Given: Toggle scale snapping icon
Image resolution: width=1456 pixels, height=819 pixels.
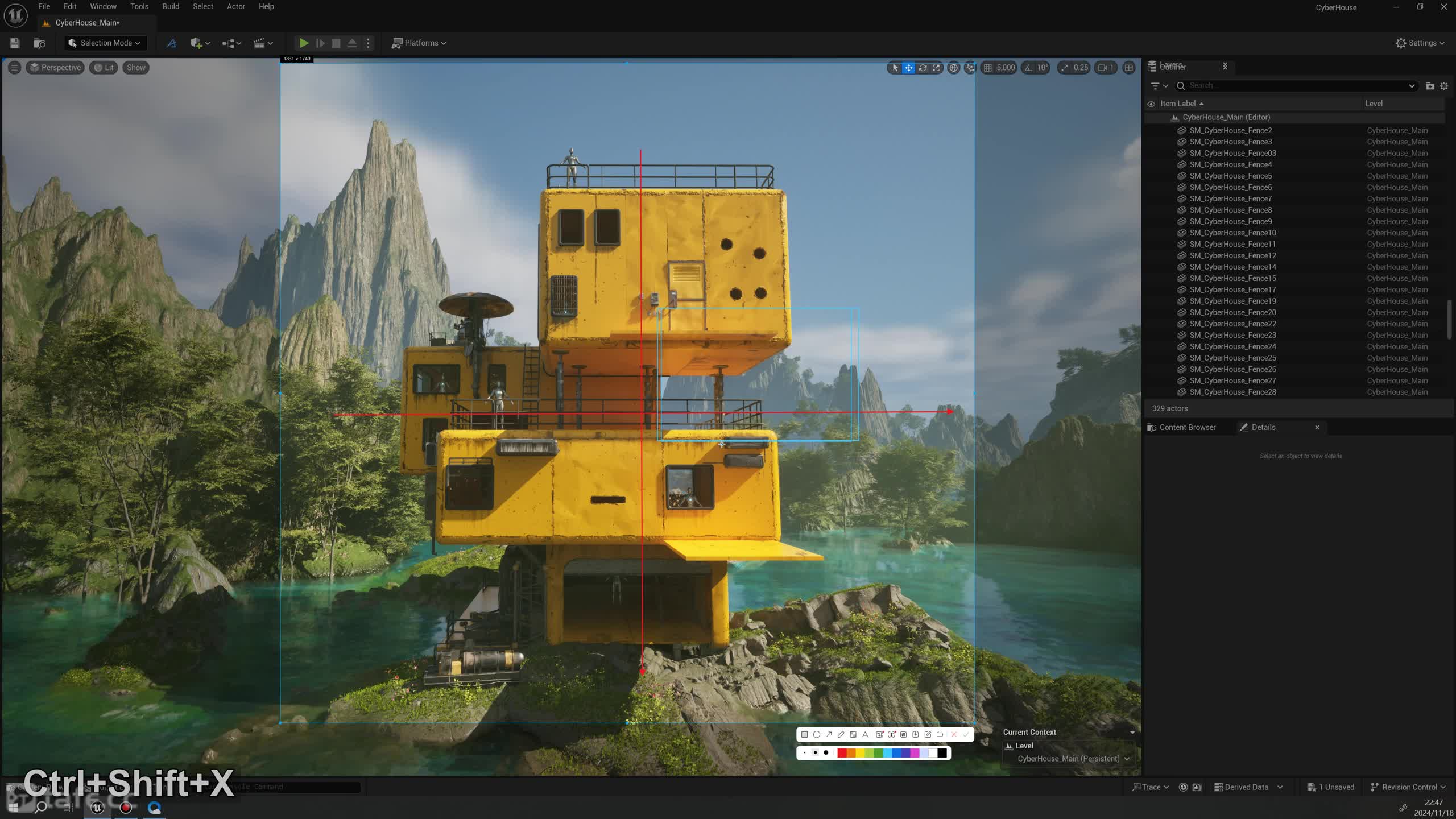Looking at the screenshot, I should tap(1065, 68).
